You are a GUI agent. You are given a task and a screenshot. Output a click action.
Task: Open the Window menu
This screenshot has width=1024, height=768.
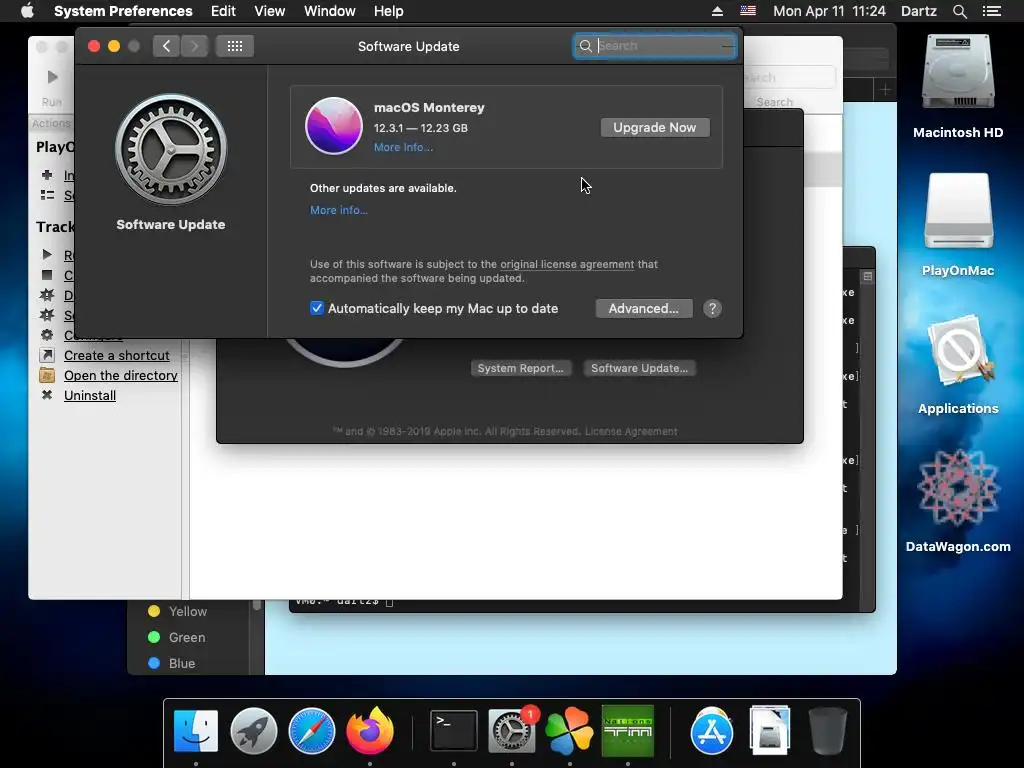click(330, 11)
